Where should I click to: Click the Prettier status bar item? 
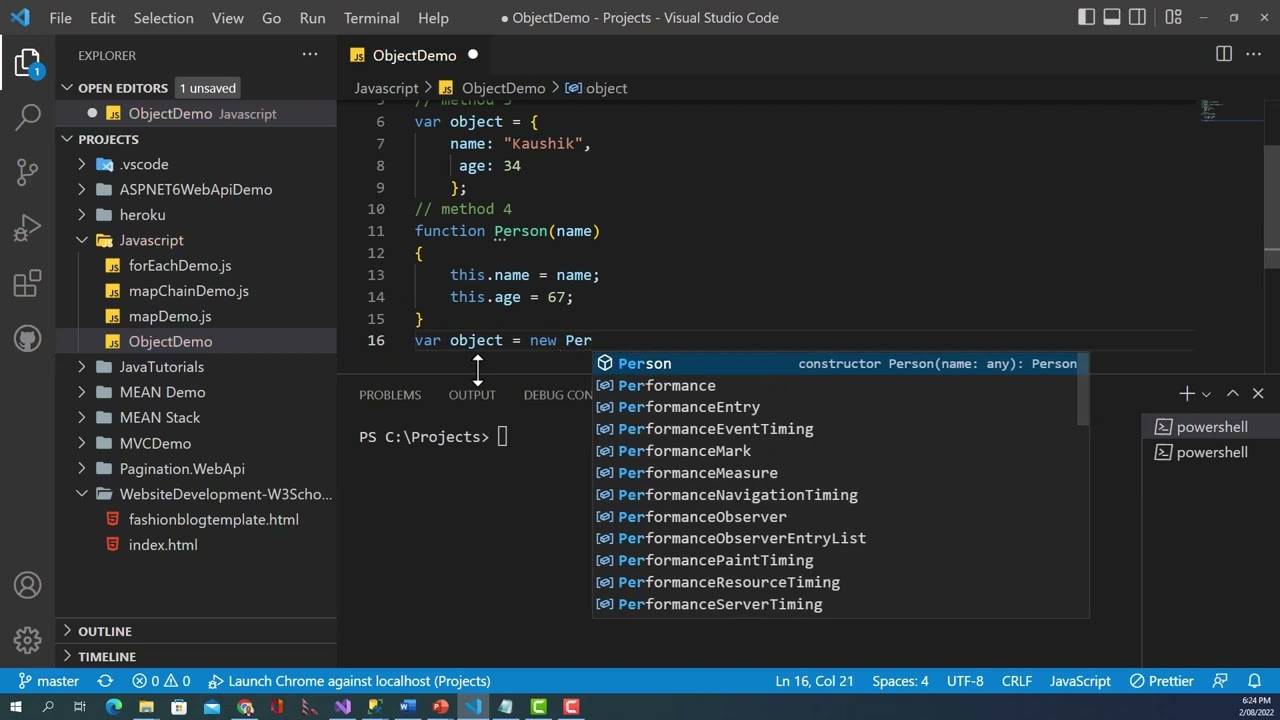pos(1161,681)
